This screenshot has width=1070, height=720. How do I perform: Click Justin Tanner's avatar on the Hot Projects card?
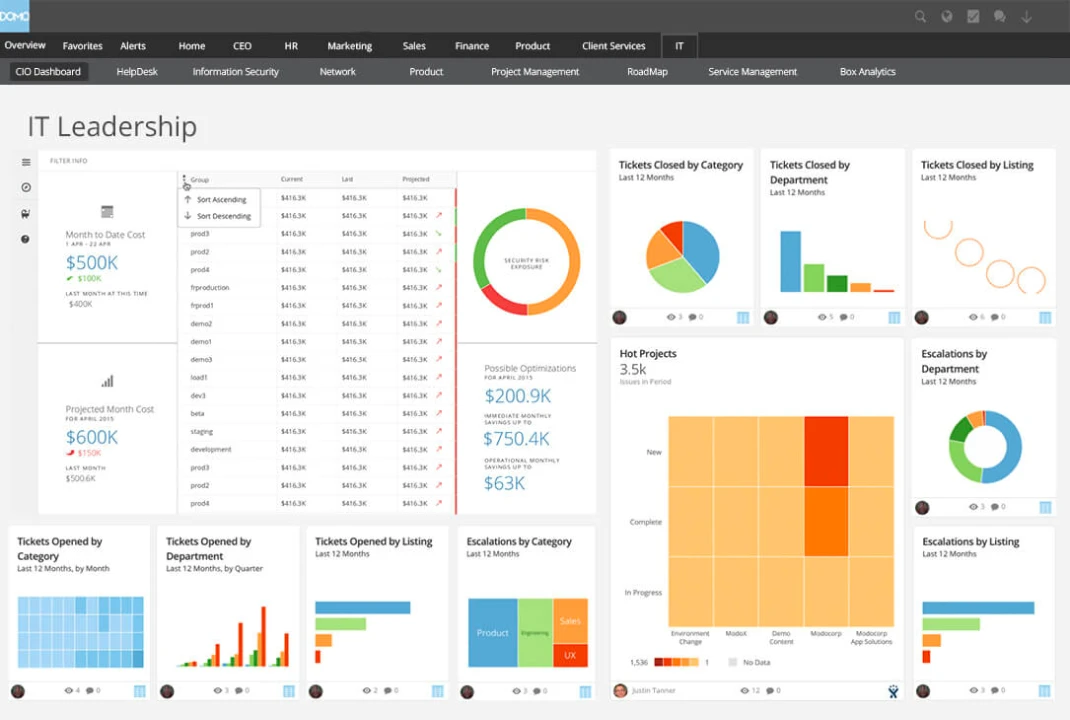620,691
